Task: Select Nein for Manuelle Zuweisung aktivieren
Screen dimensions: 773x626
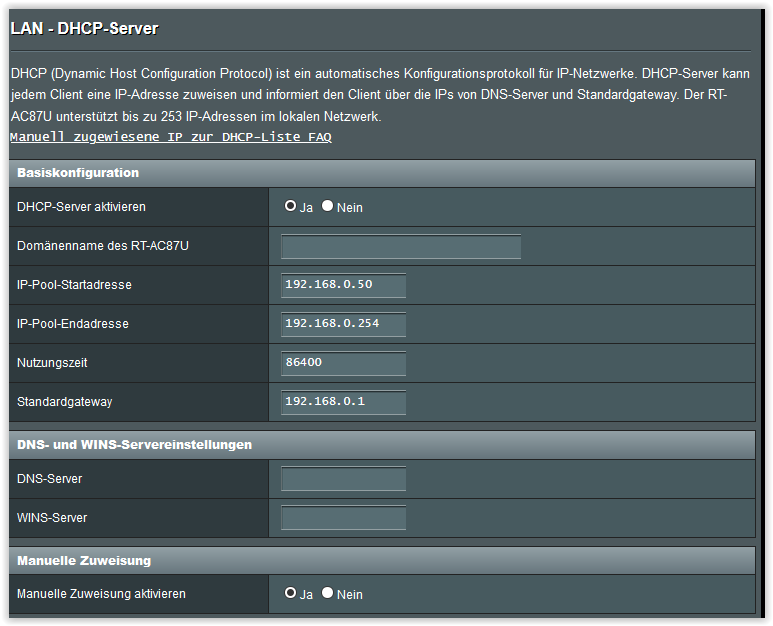Action: (x=327, y=592)
